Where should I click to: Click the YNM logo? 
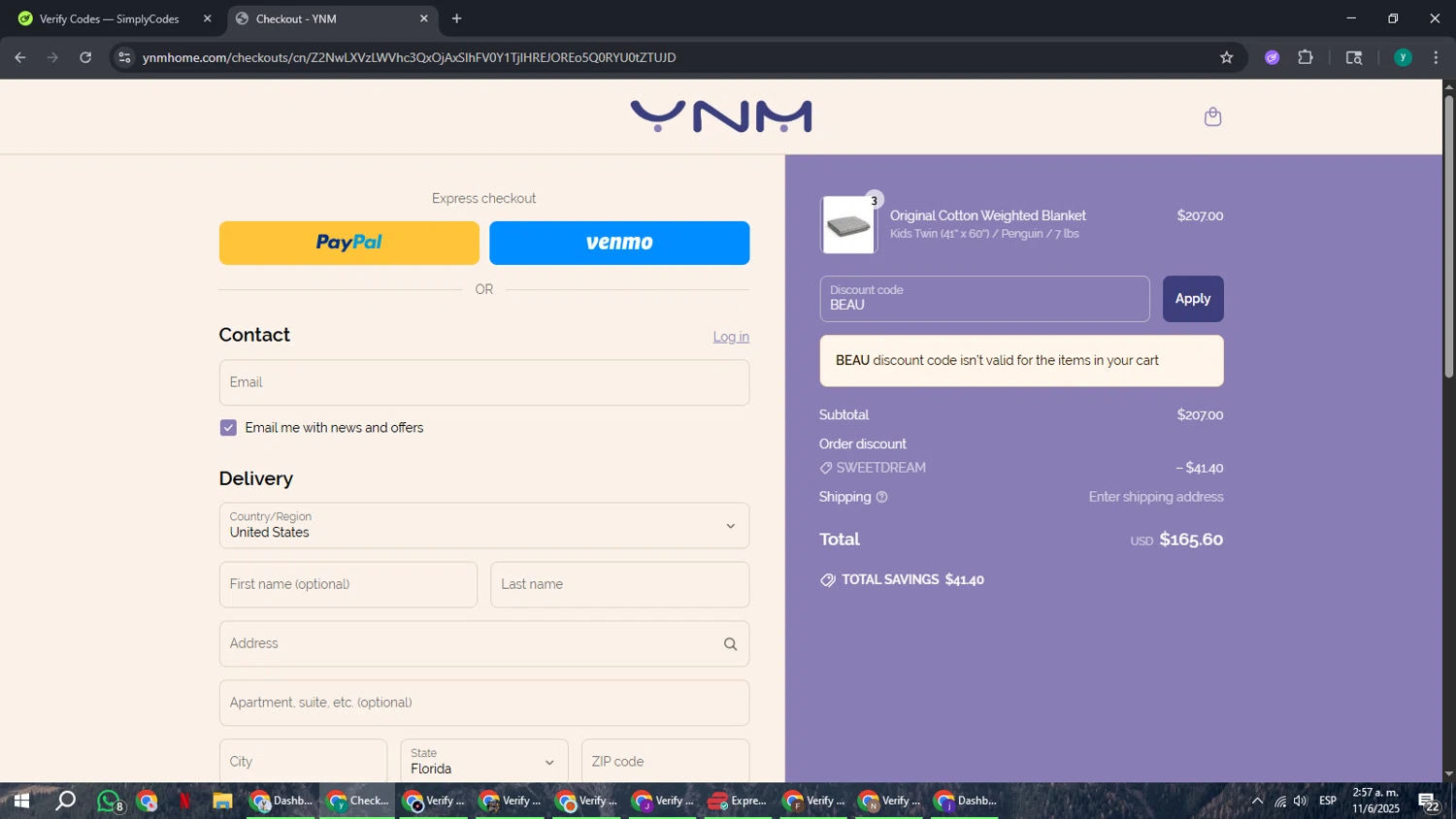pos(721,116)
